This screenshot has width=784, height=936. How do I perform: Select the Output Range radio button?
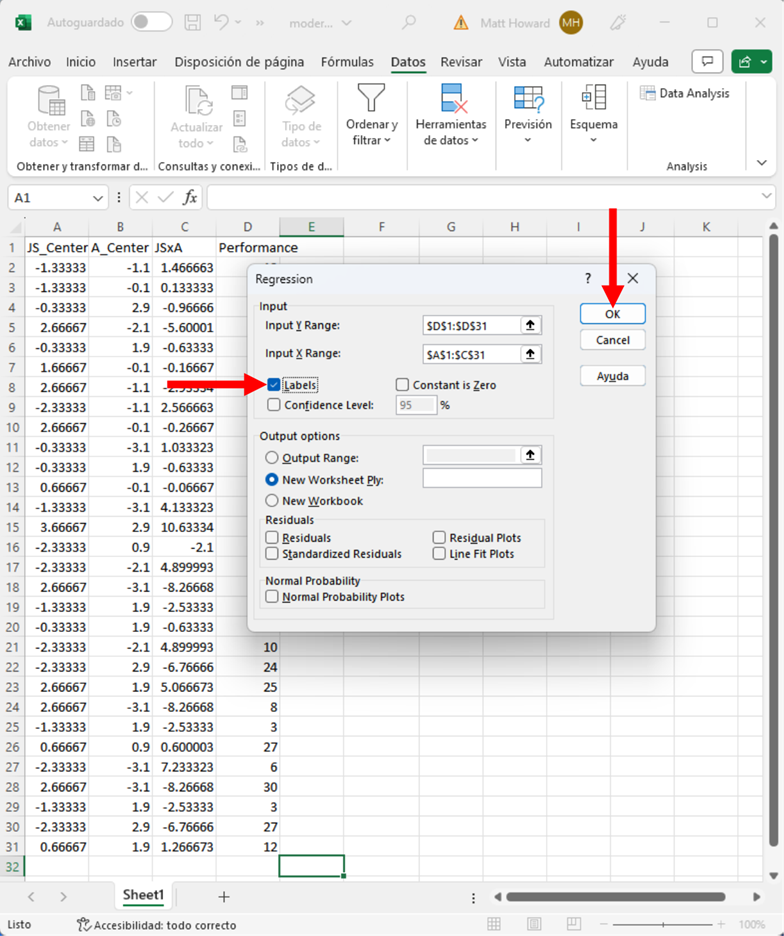point(272,457)
